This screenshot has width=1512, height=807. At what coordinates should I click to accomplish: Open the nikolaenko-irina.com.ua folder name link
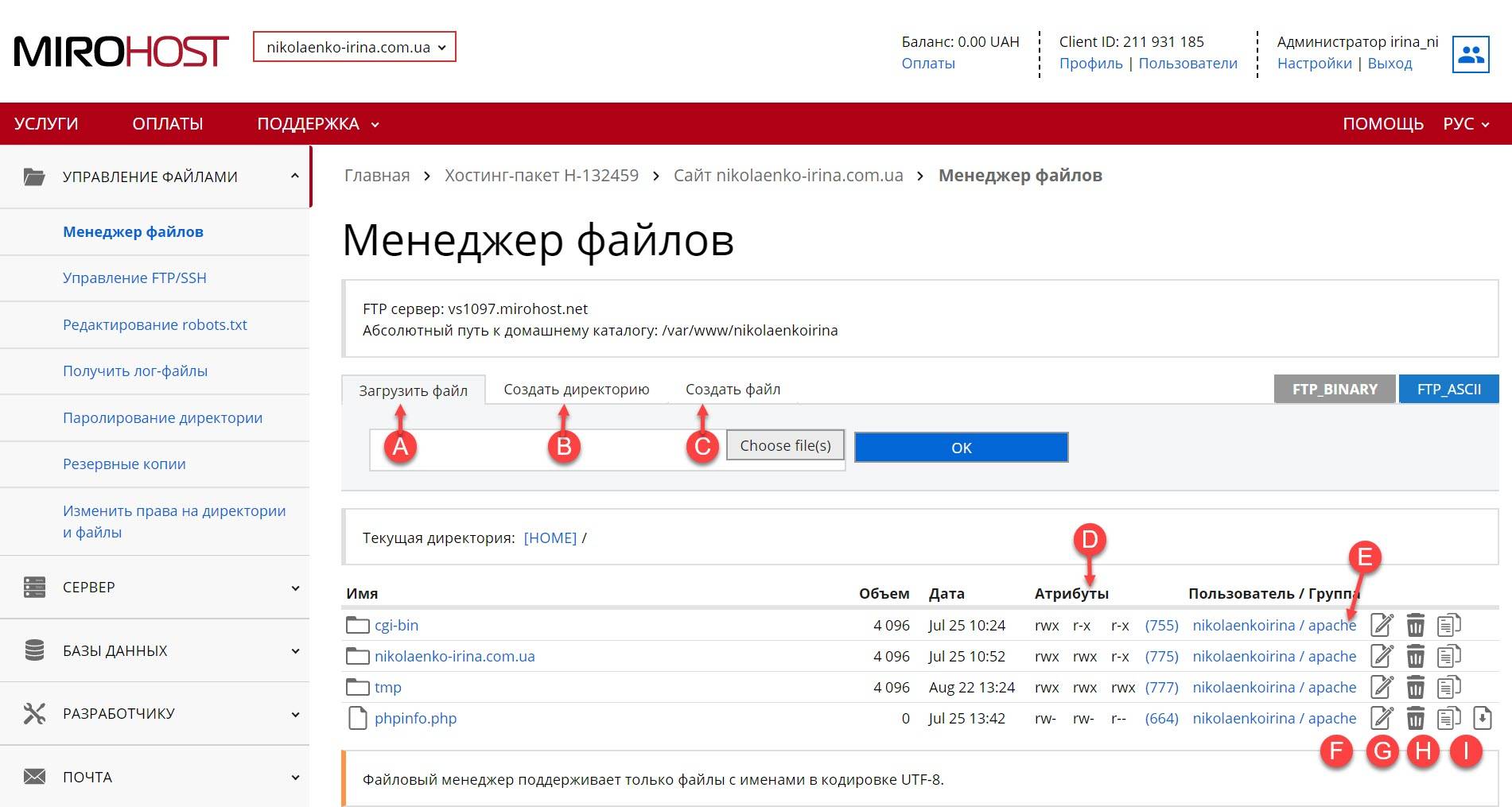point(455,656)
